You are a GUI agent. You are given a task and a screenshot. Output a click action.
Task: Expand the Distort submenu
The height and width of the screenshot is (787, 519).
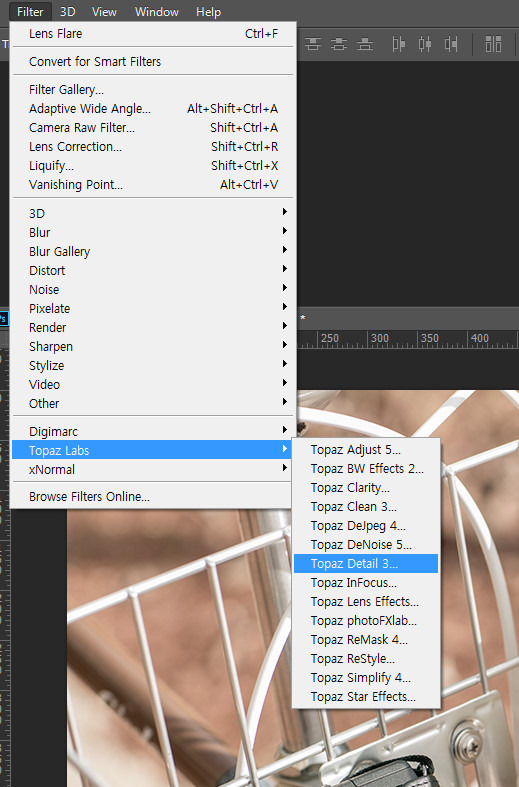point(153,271)
